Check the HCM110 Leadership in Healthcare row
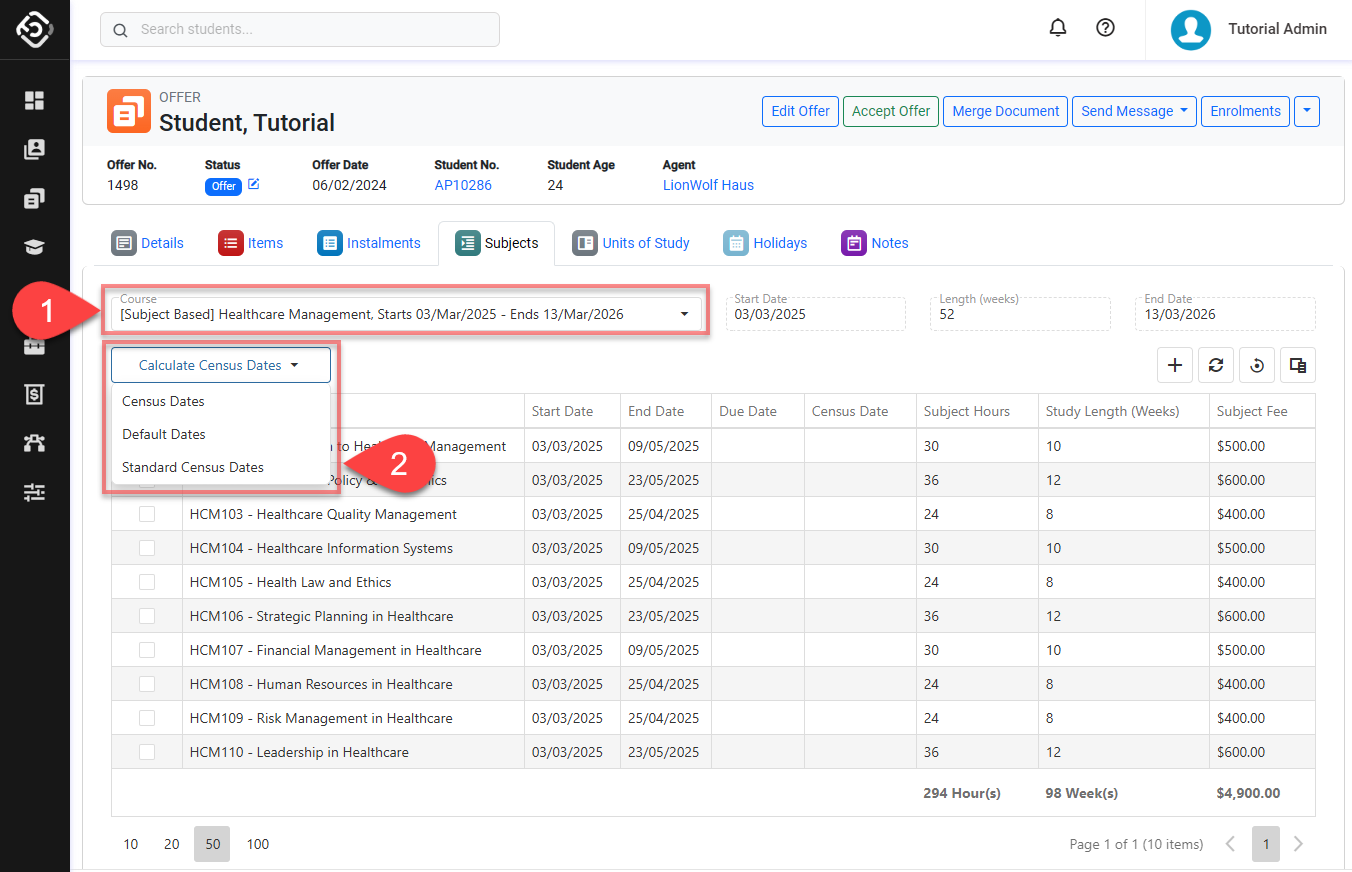This screenshot has height=872, width=1352. (147, 752)
